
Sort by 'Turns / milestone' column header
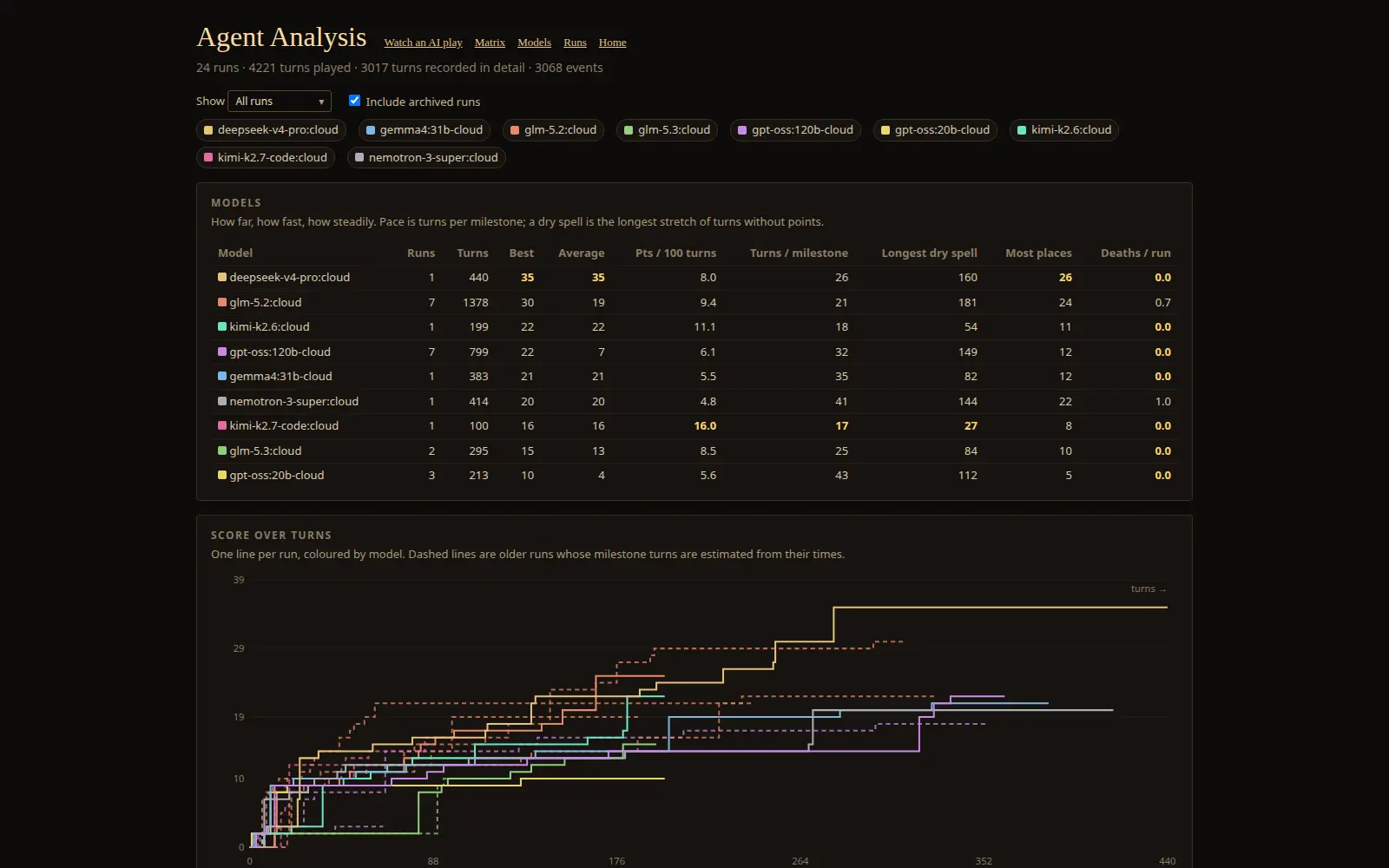pyautogui.click(x=799, y=253)
